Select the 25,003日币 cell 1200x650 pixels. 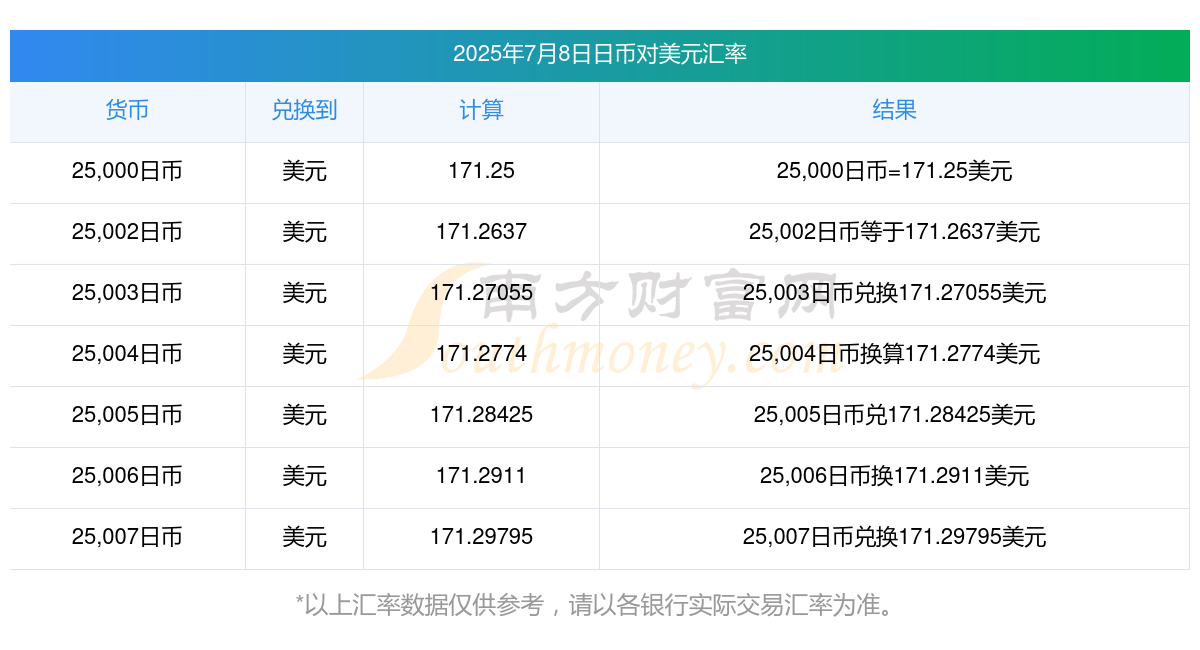[127, 293]
